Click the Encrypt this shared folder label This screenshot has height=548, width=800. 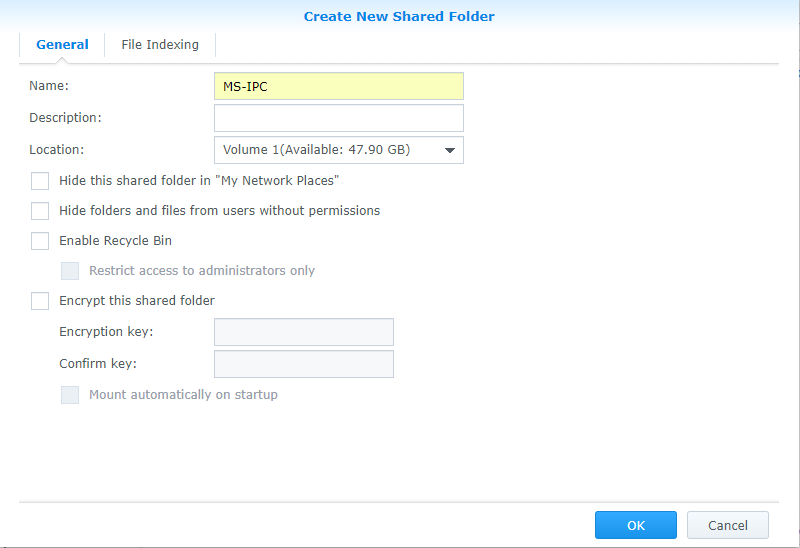pos(137,301)
